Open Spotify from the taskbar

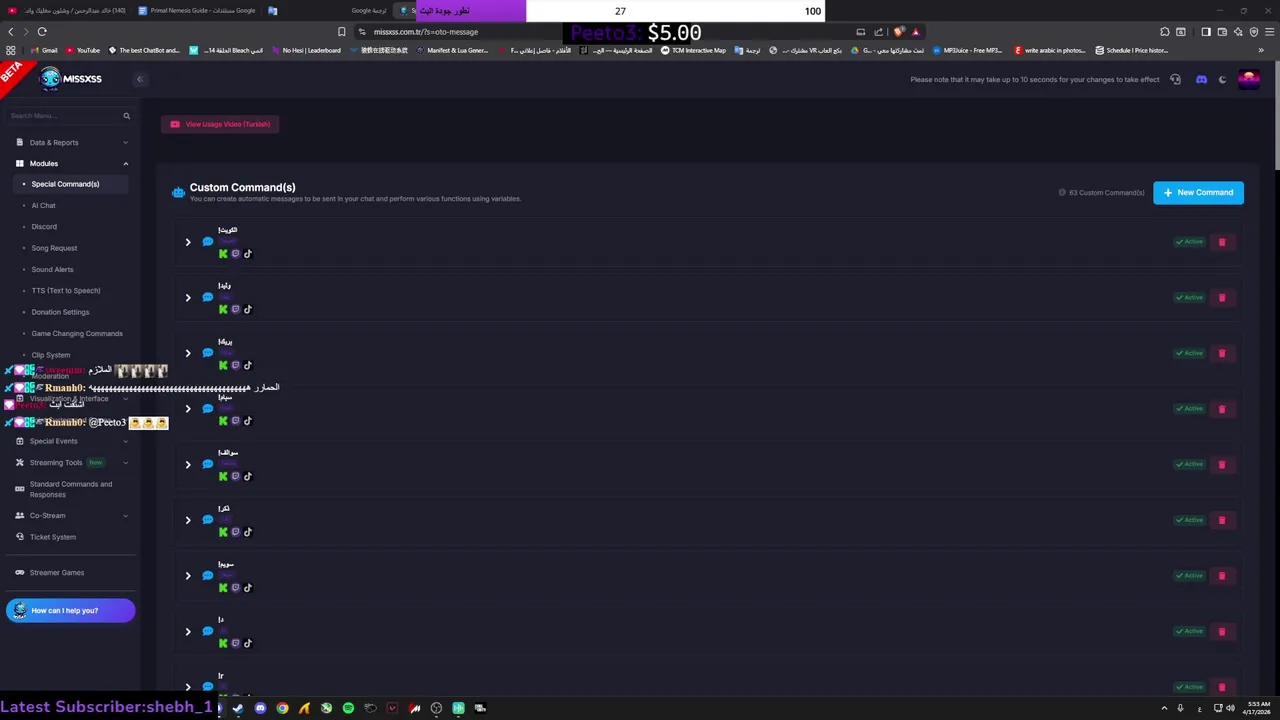pyautogui.click(x=348, y=708)
